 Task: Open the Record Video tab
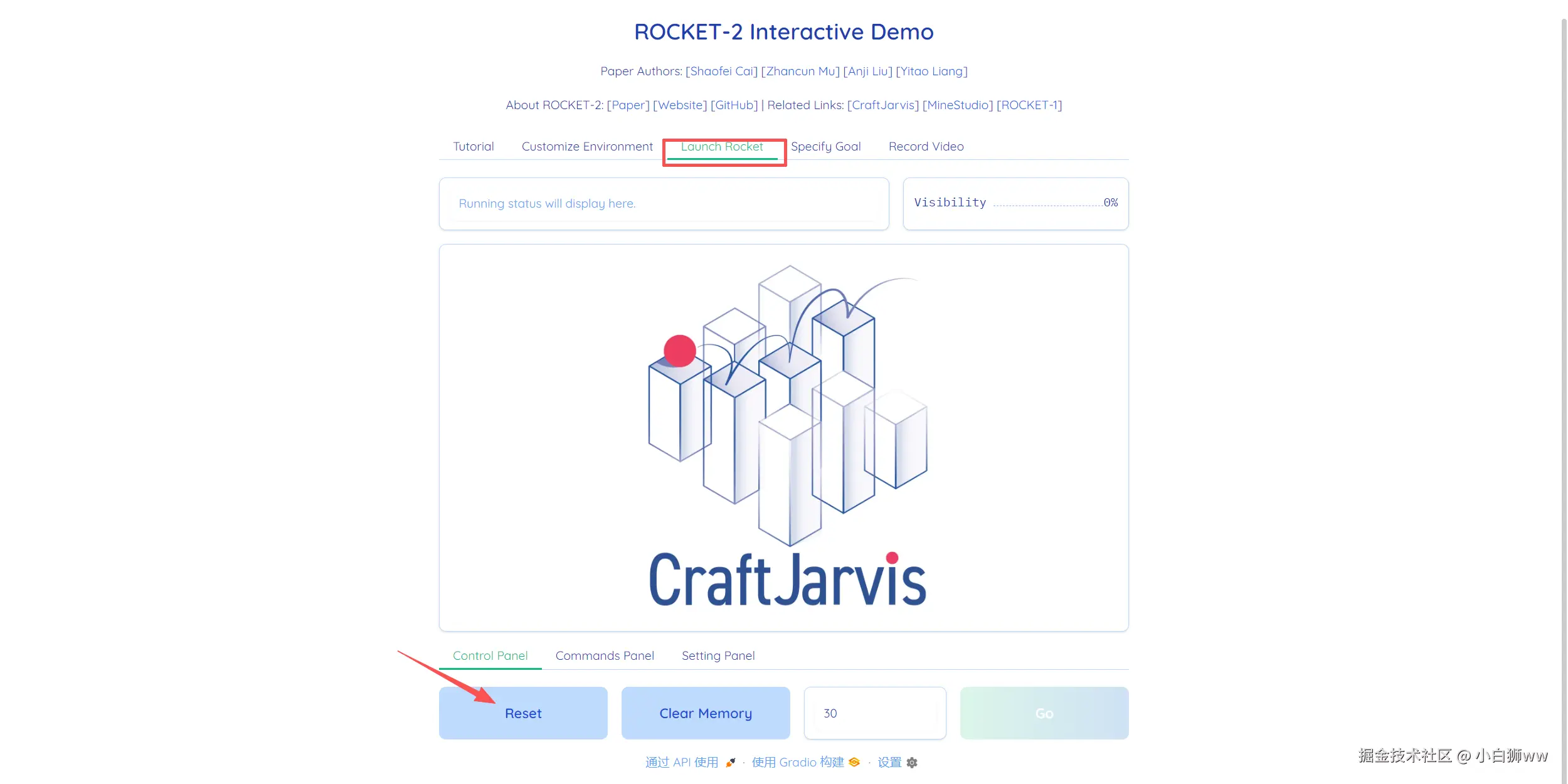click(926, 146)
